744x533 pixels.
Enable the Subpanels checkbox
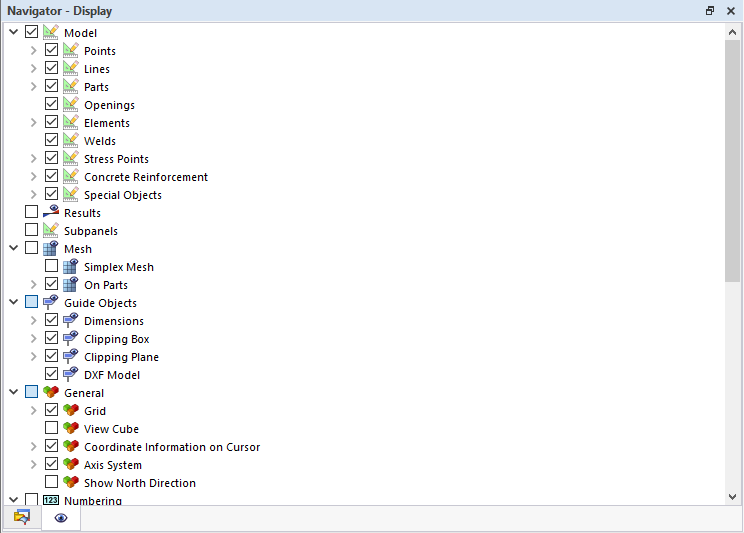click(31, 230)
